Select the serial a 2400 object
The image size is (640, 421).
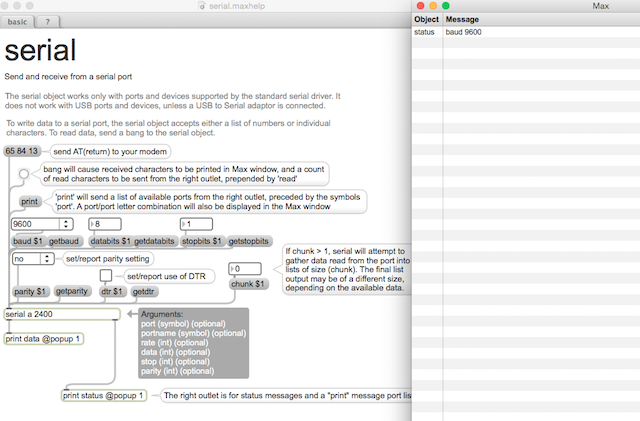pyautogui.click(x=62, y=314)
